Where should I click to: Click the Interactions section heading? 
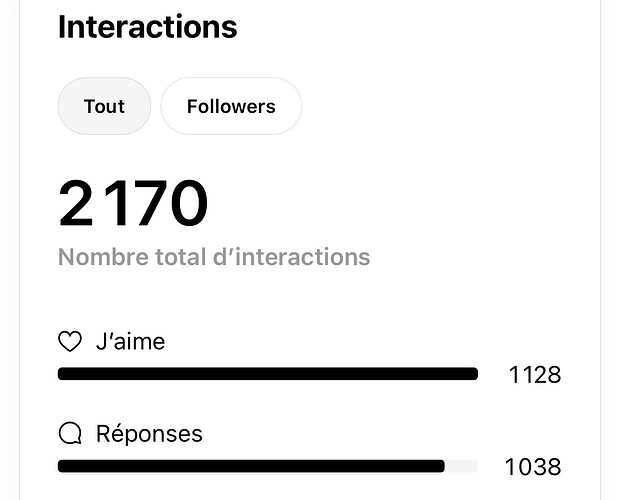[147, 27]
